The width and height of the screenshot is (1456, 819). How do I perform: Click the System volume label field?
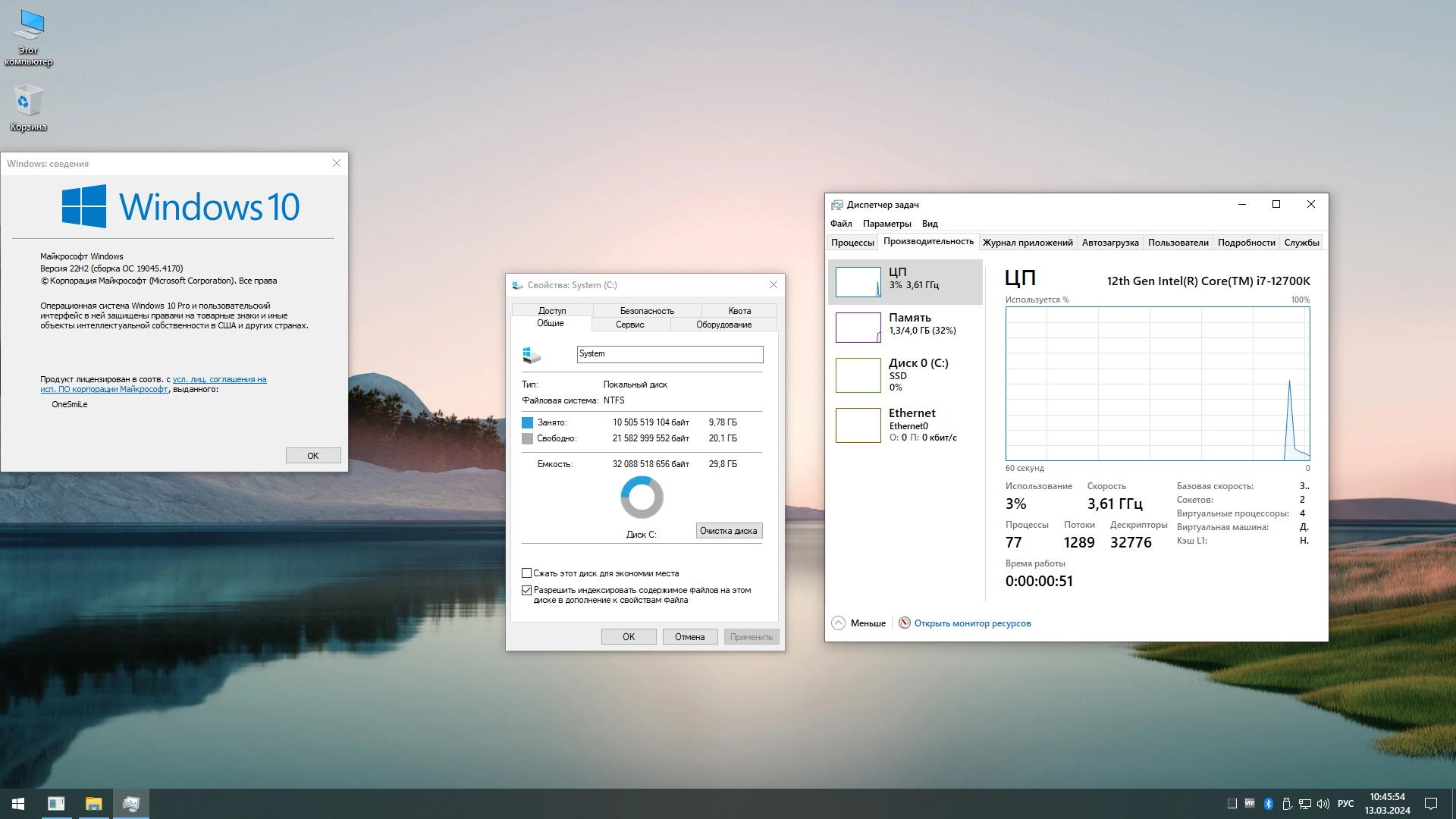click(670, 354)
